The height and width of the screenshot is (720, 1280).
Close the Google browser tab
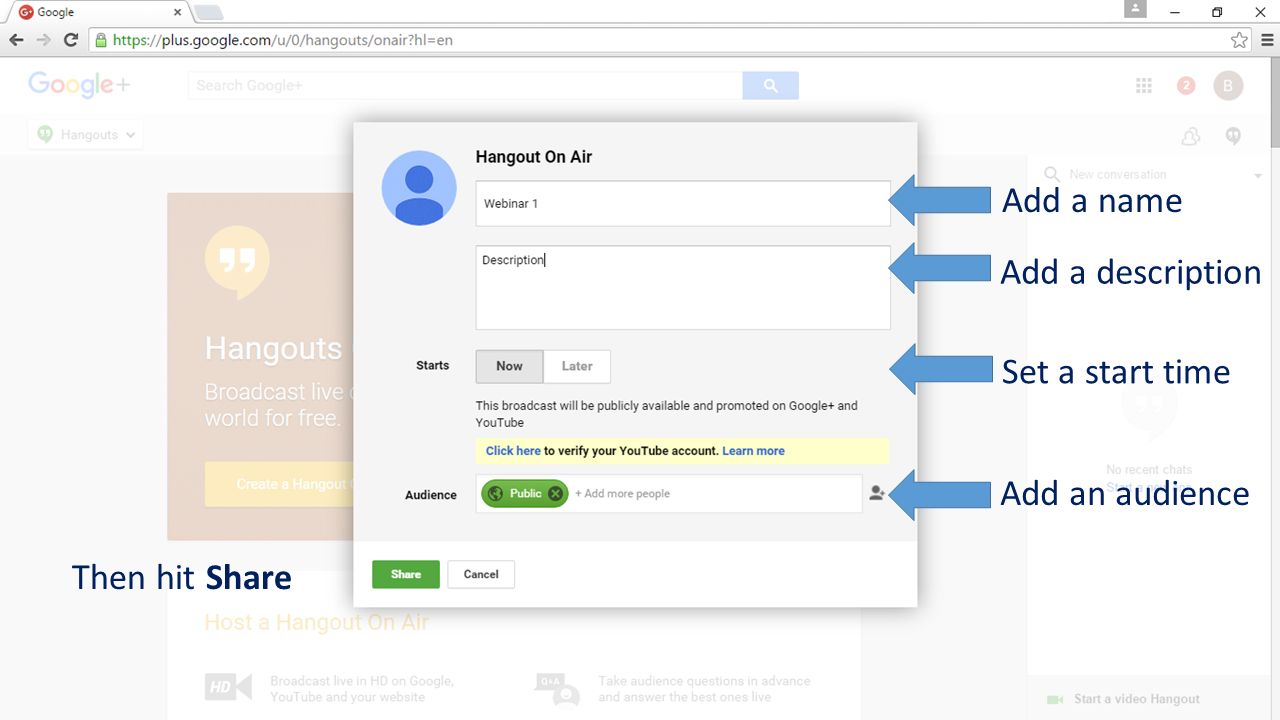pos(178,13)
